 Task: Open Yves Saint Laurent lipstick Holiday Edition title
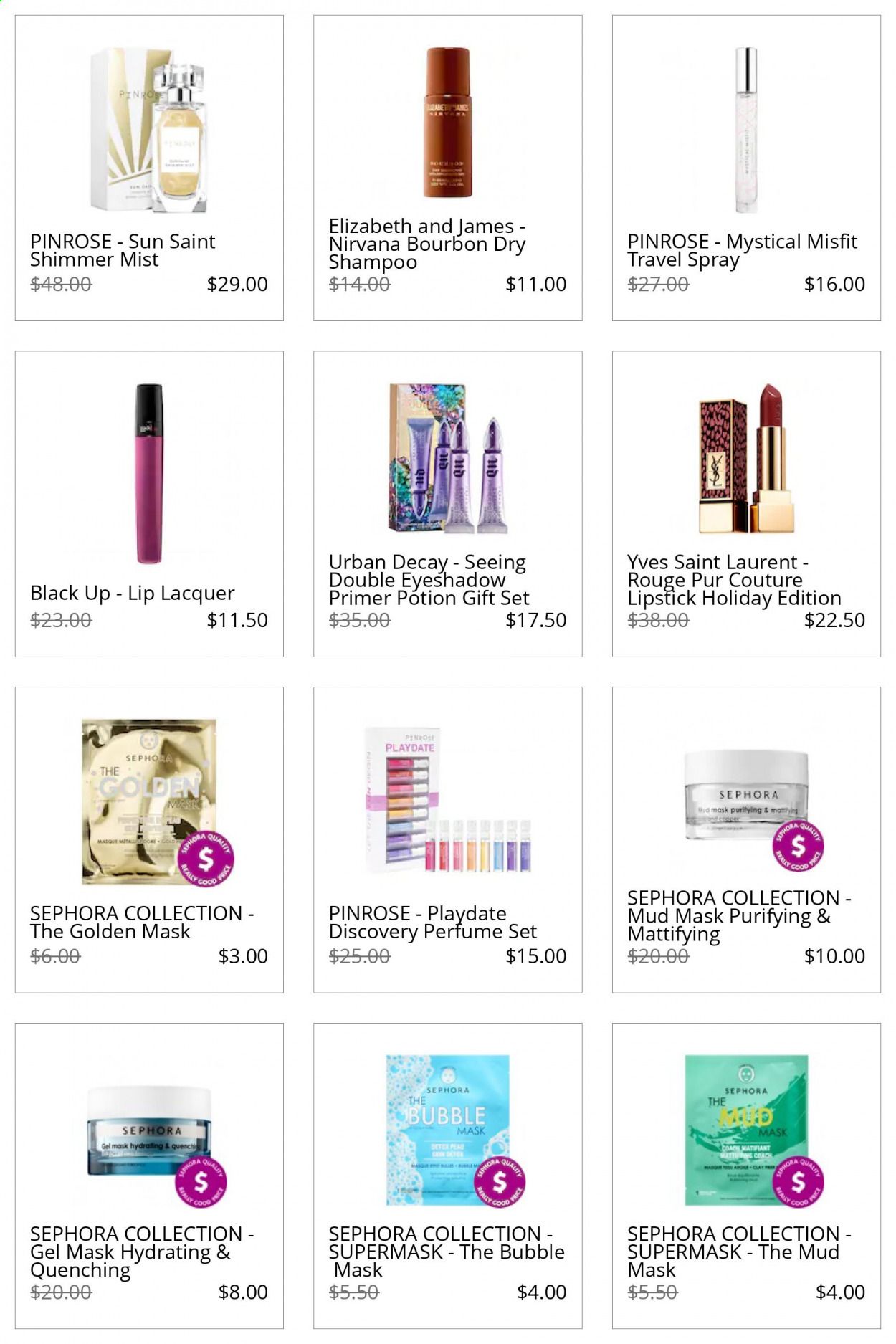pos(734,580)
